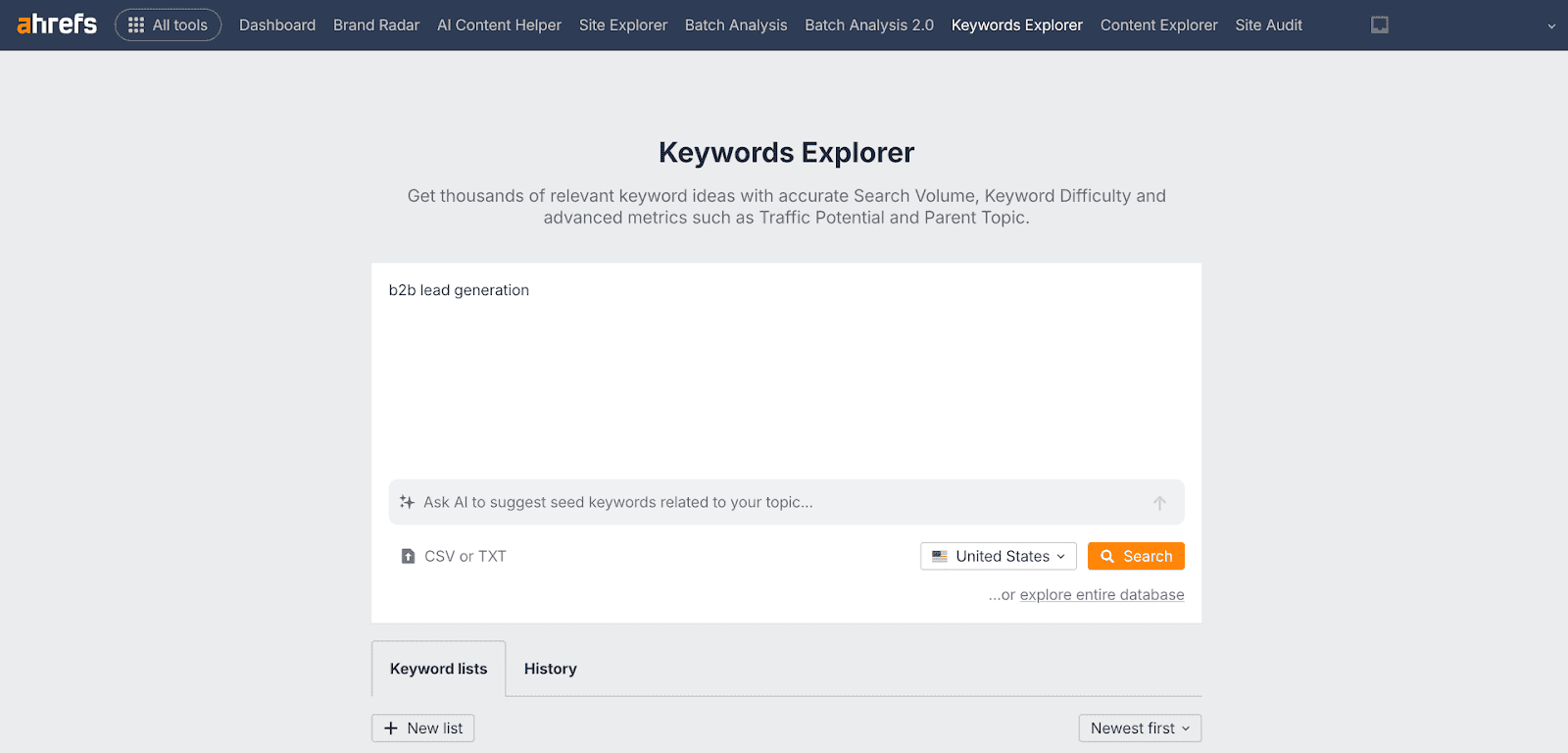Click the CSV or TXT upload icon

tap(408, 557)
